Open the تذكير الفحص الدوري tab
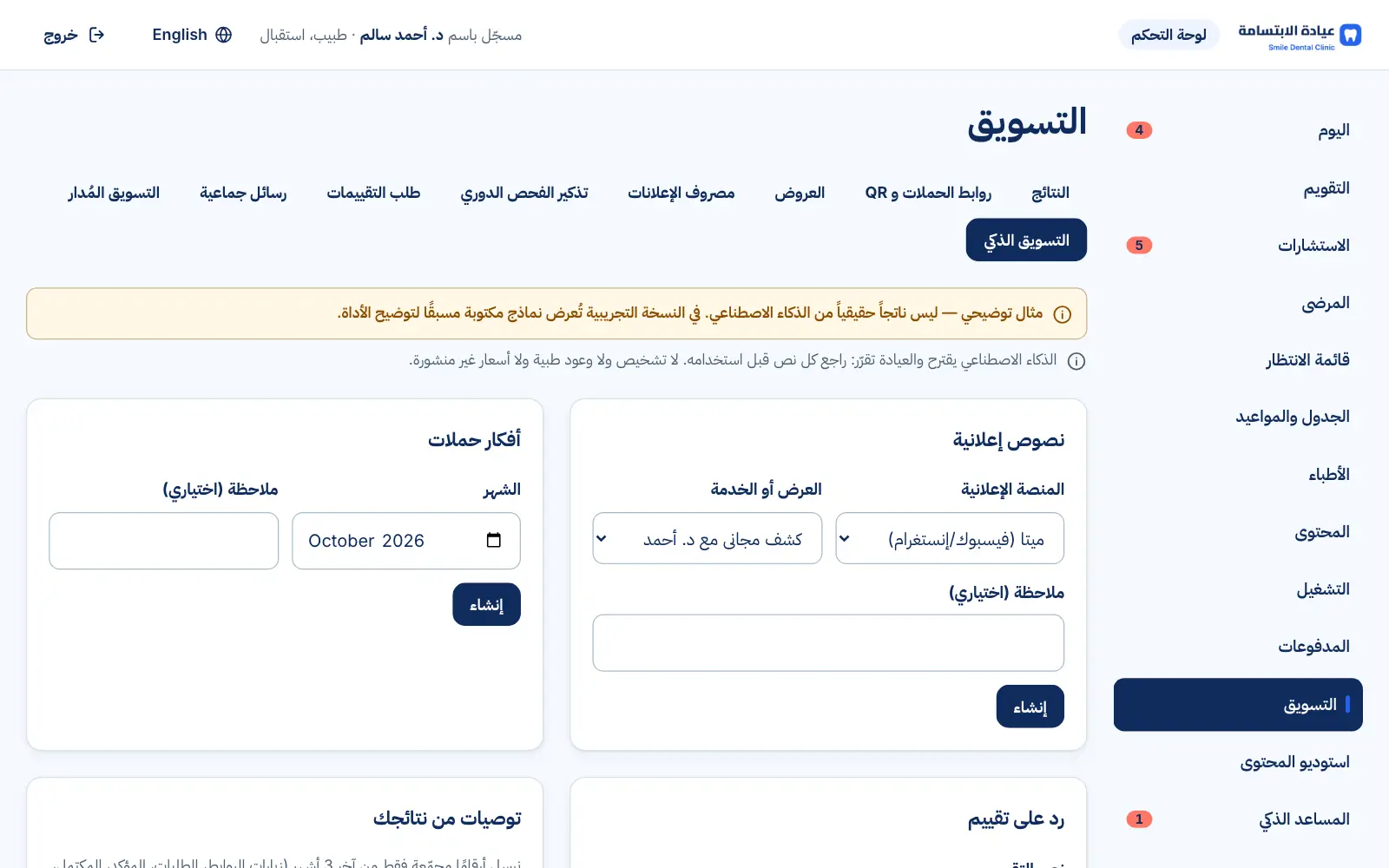 (x=524, y=193)
